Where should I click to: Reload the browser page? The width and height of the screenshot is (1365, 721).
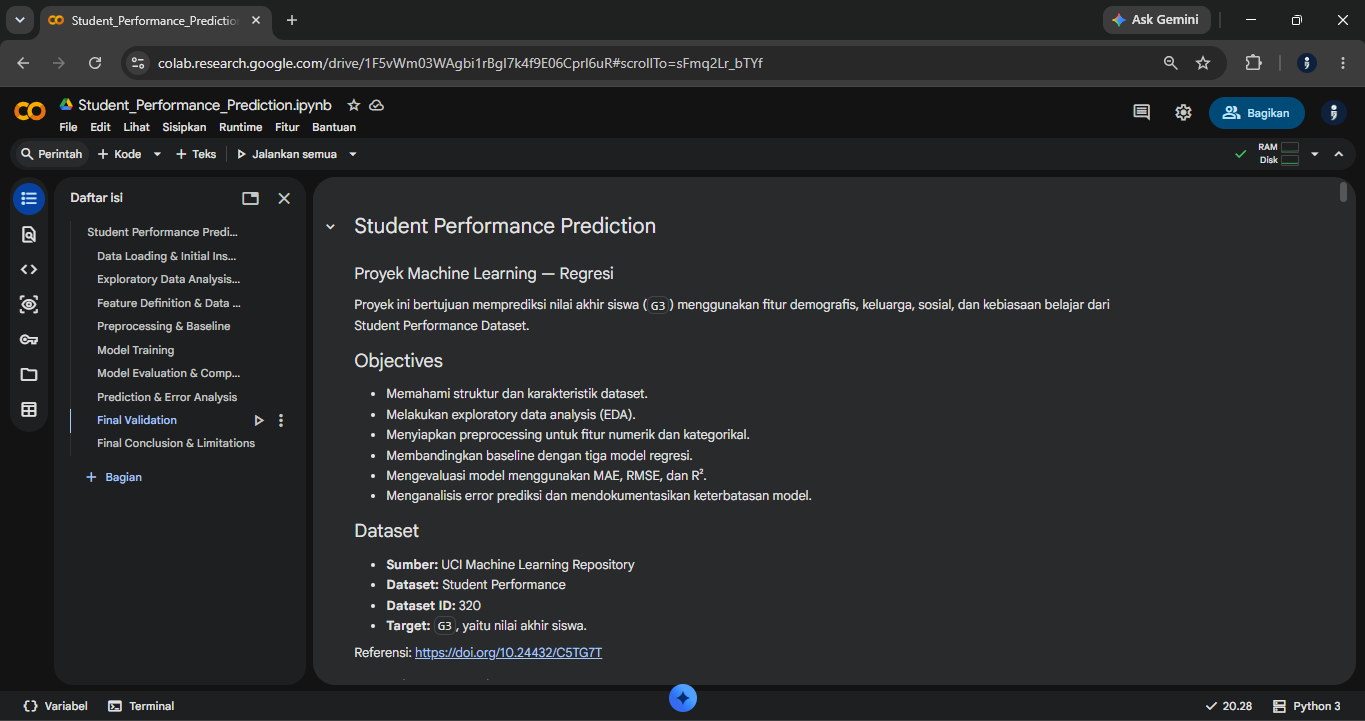coord(95,63)
